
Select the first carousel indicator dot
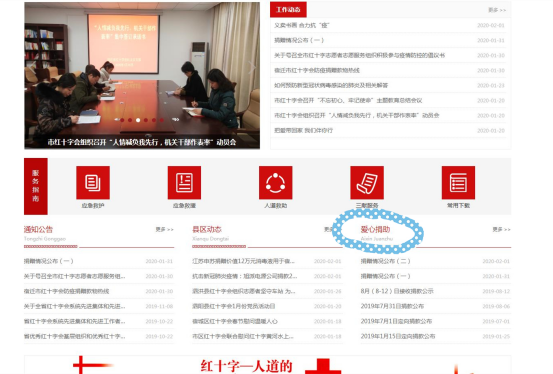click(122, 120)
